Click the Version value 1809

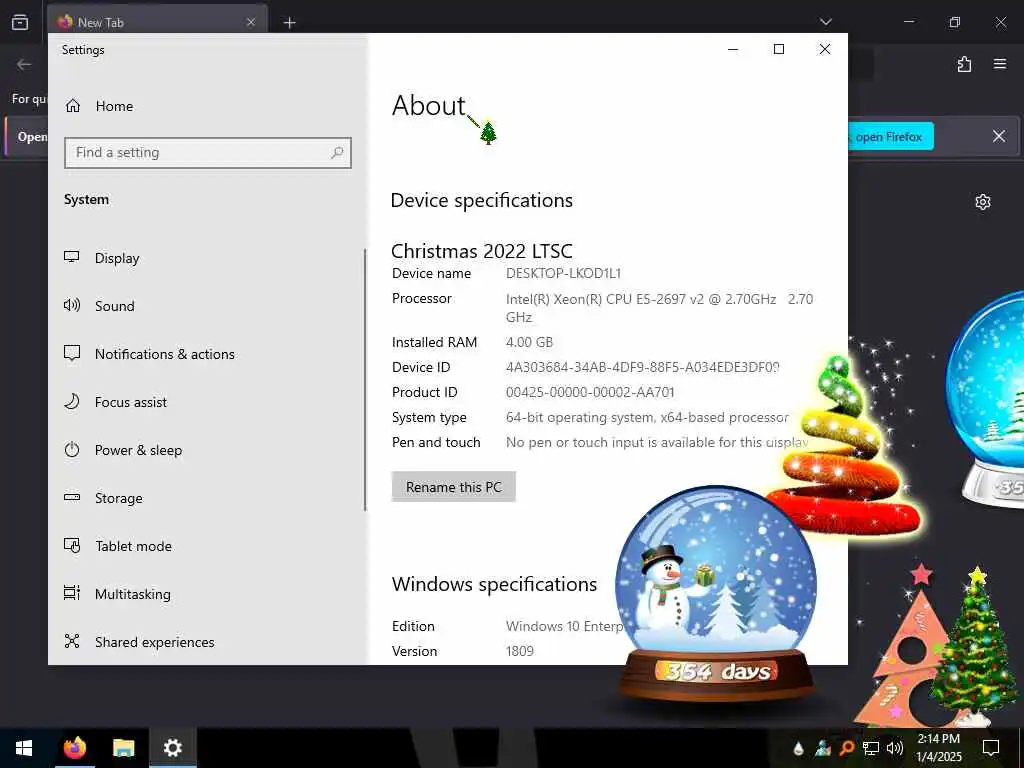[519, 651]
